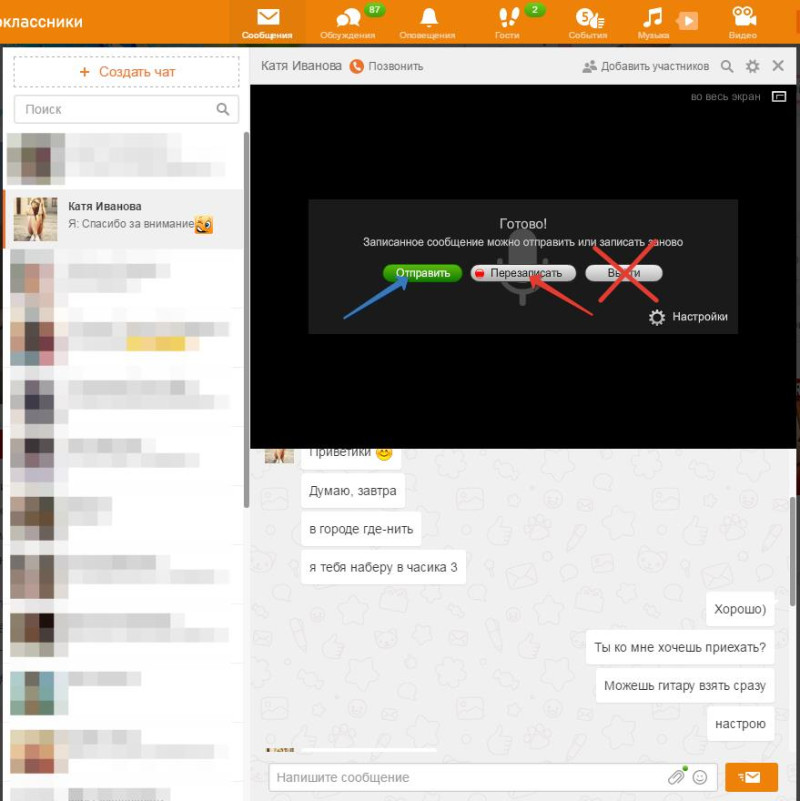Screen dimensions: 800x801
Task: Click the message 'в городе где-нить'
Action: [361, 529]
